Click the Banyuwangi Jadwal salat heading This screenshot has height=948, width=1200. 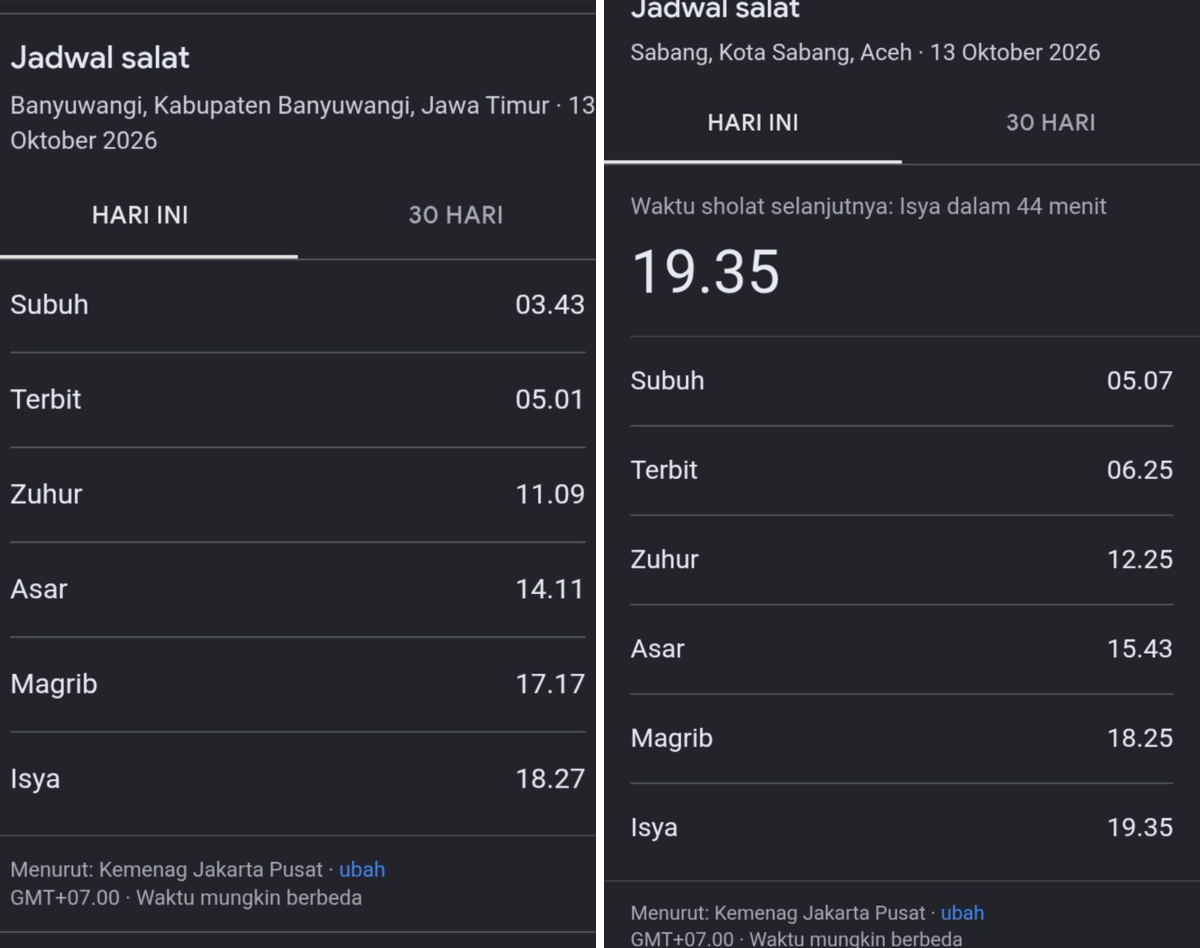pyautogui.click(x=100, y=58)
